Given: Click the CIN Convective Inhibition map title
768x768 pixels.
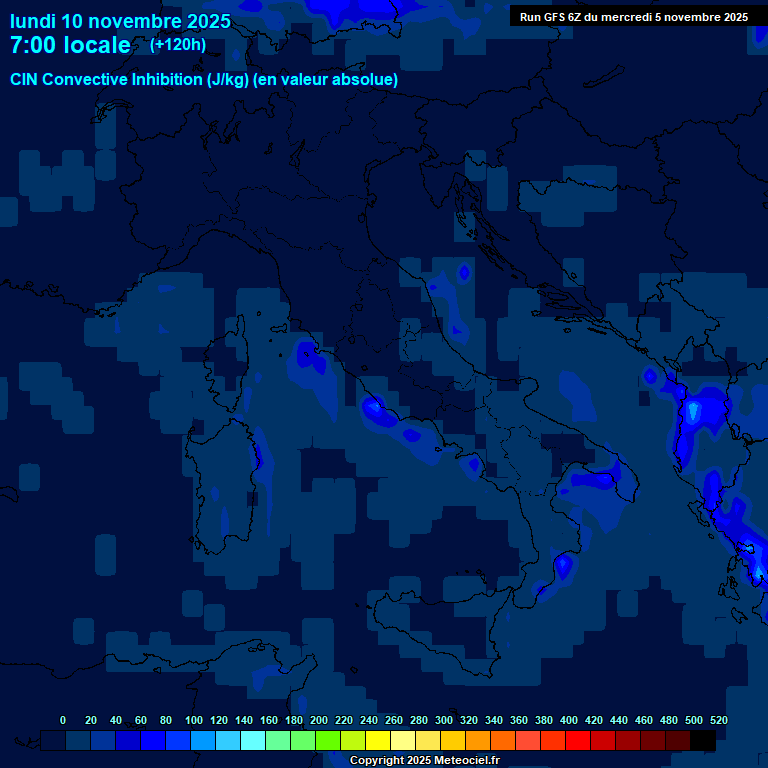Looking at the screenshot, I should point(204,80).
